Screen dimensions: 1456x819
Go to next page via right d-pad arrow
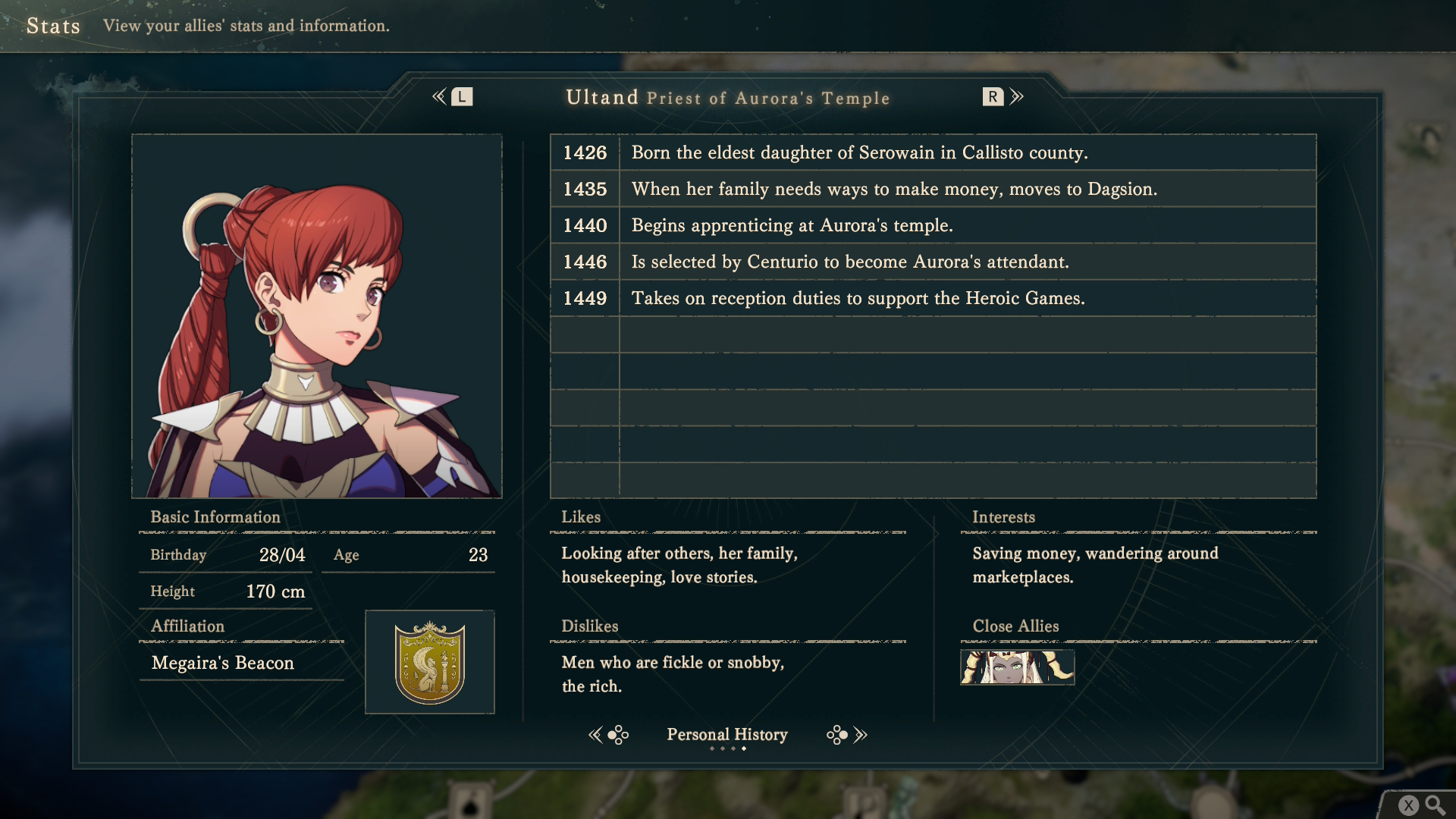[847, 735]
